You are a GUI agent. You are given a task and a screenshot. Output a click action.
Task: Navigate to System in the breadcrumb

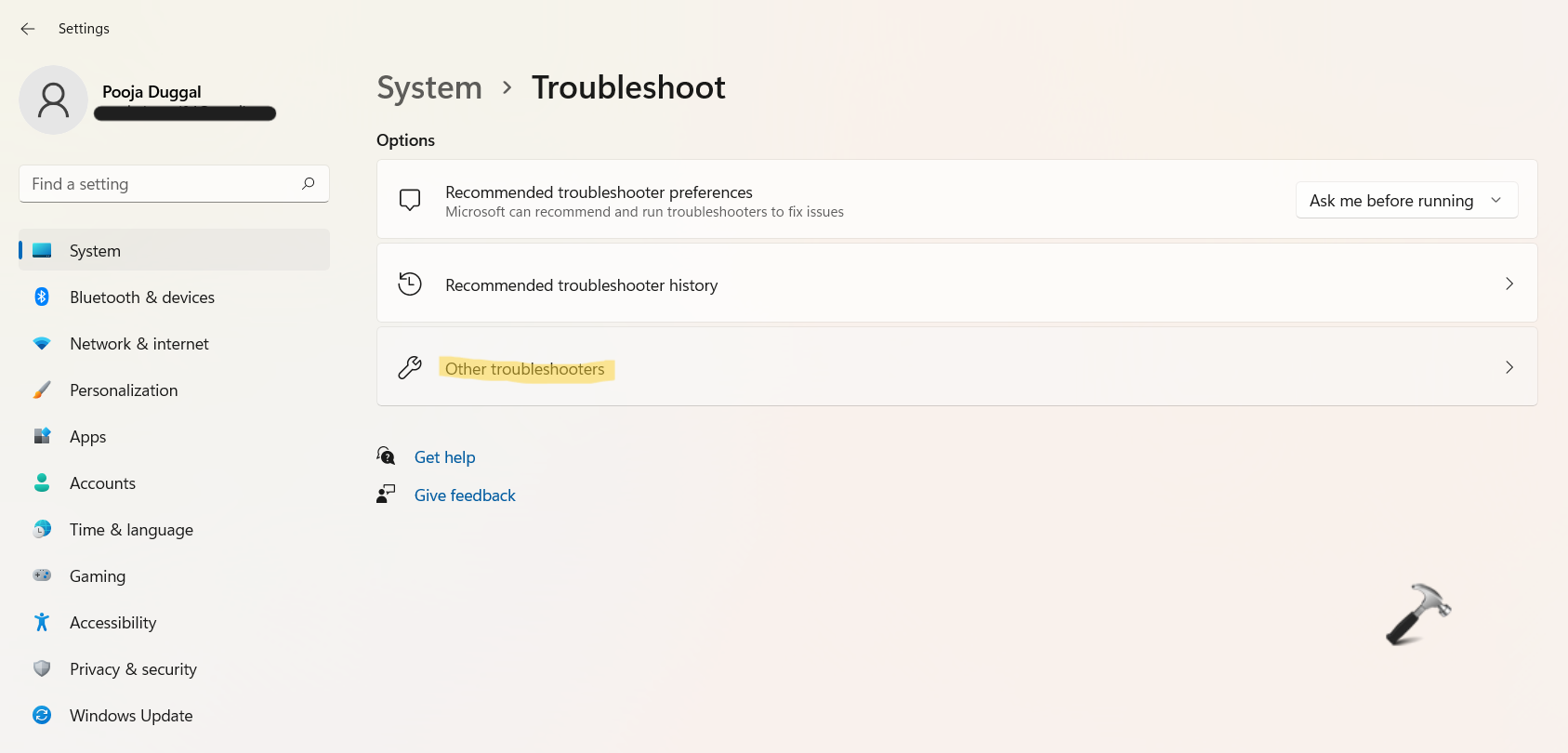pos(429,88)
